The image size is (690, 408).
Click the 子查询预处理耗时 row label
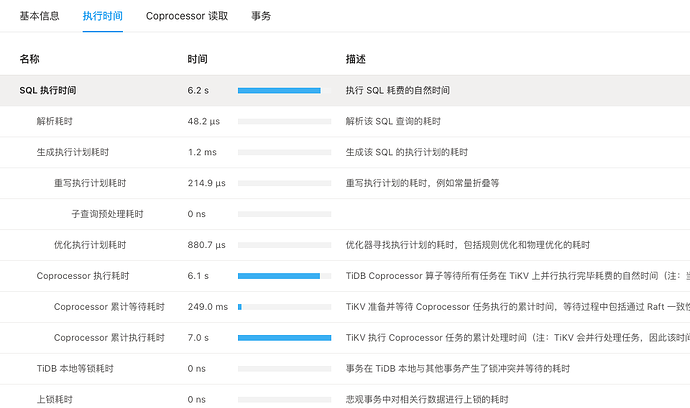107,214
